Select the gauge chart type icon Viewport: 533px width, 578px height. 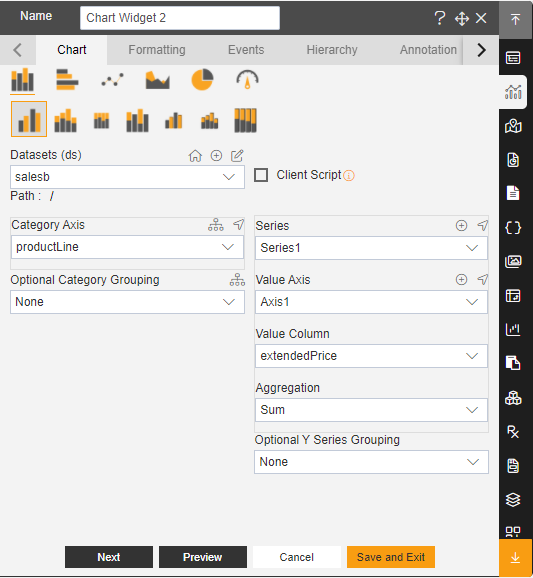point(247,80)
